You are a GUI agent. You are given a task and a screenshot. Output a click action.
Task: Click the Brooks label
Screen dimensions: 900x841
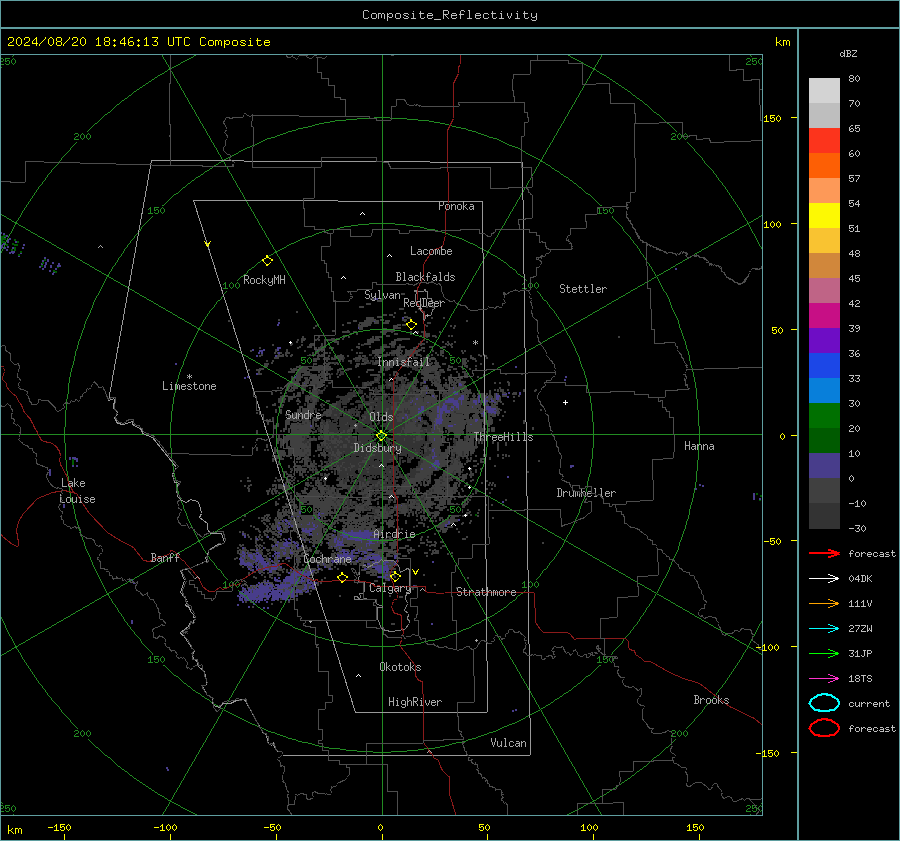[711, 700]
